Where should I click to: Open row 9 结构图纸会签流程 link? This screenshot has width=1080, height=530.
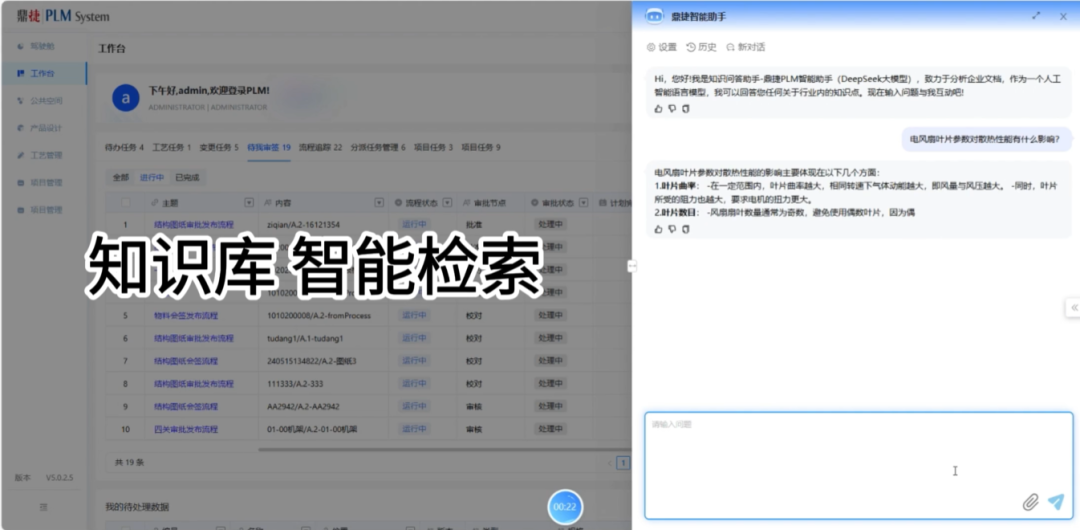click(x=186, y=407)
